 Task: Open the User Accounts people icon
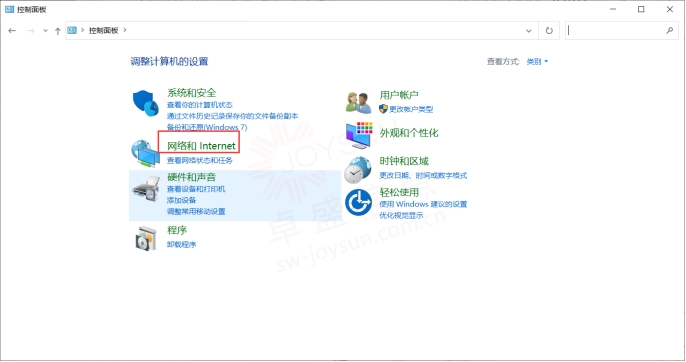coord(358,103)
